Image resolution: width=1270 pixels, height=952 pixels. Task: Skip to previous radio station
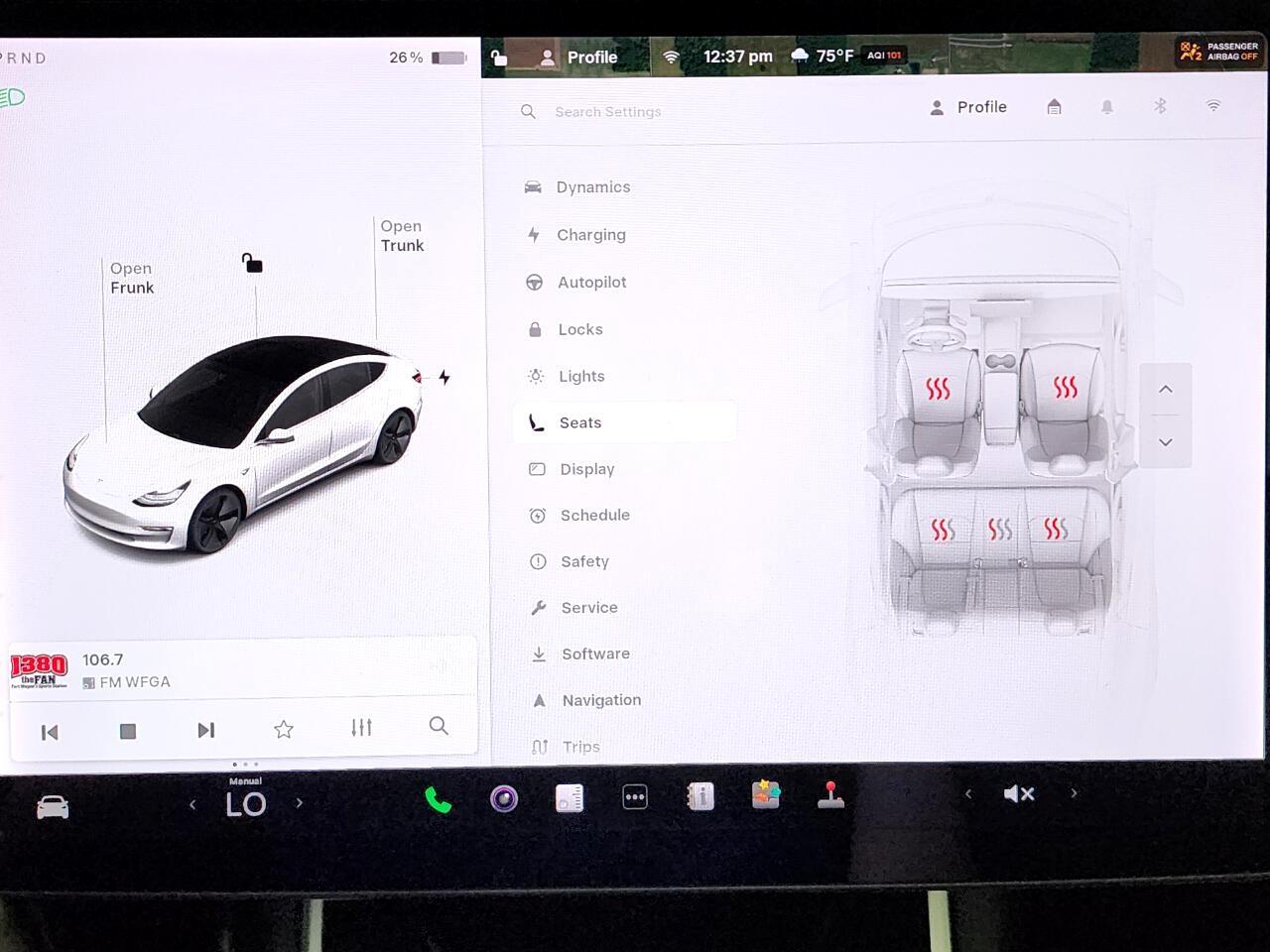tap(50, 732)
